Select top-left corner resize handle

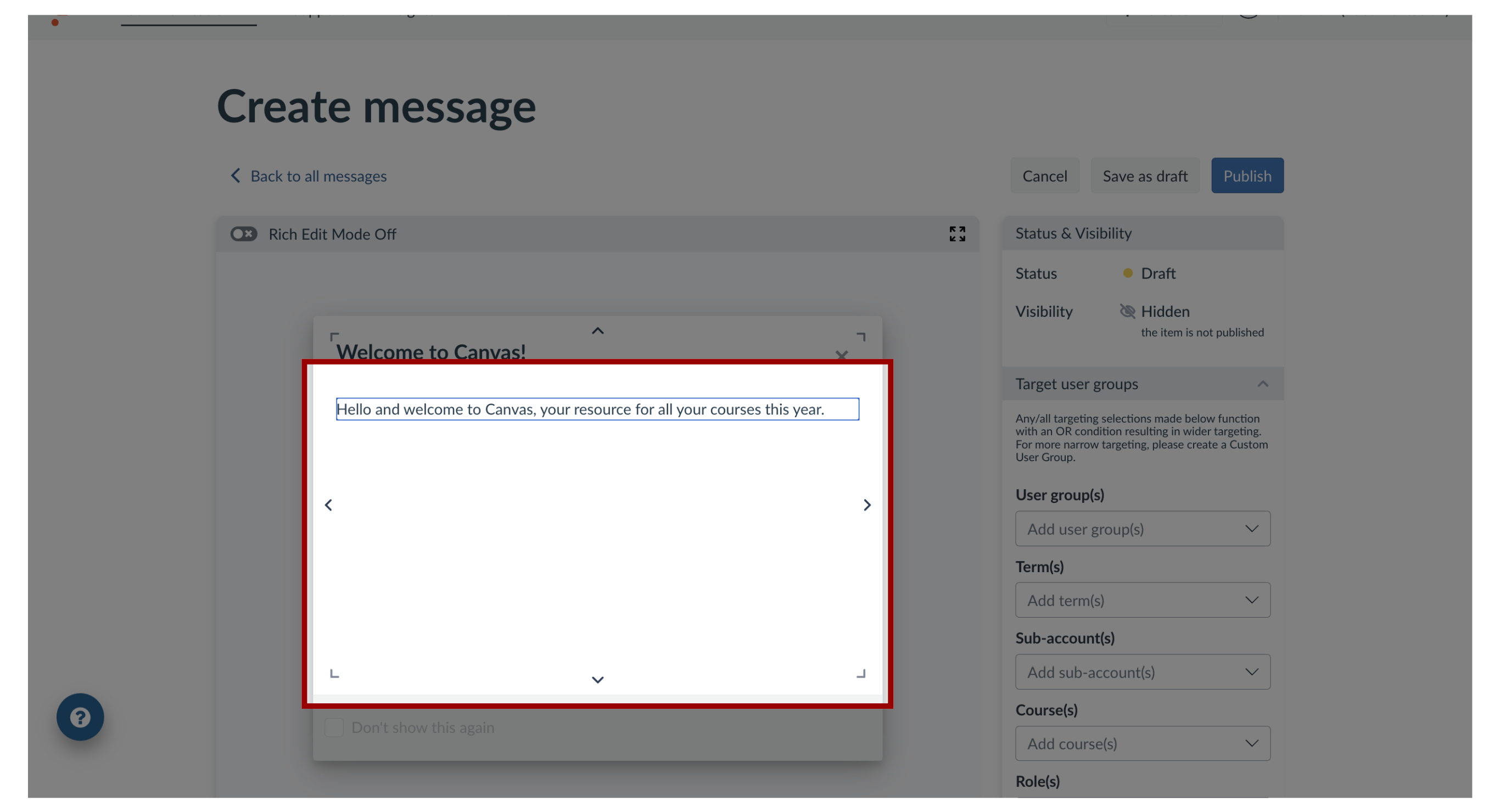click(334, 337)
